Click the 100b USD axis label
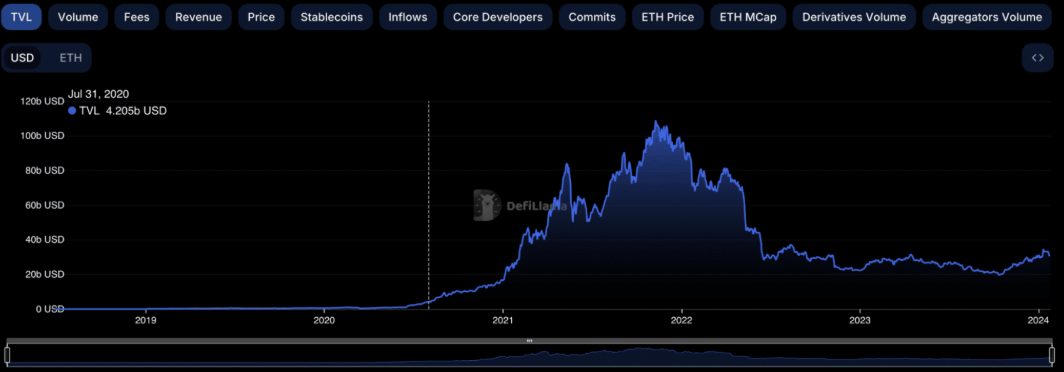Image resolution: width=1064 pixels, height=372 pixels. pyautogui.click(x=42, y=136)
